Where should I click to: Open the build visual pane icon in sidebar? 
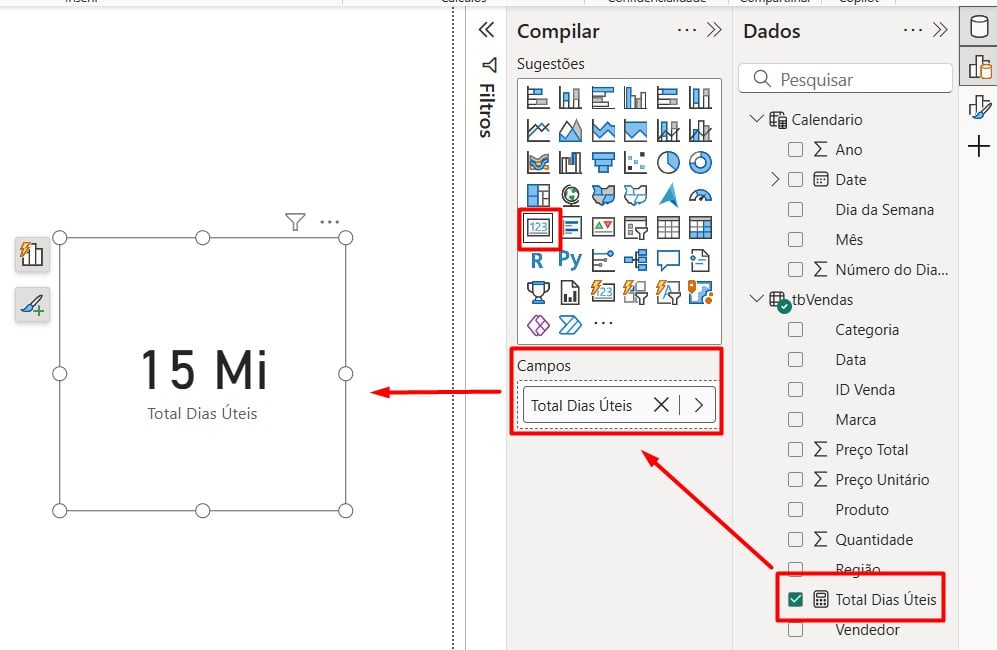(979, 66)
